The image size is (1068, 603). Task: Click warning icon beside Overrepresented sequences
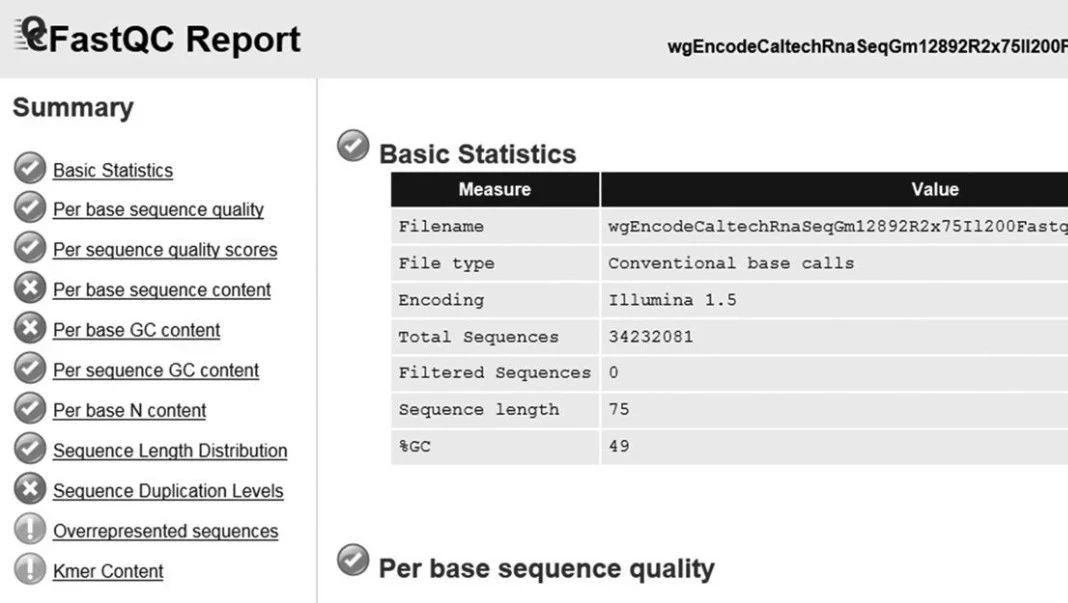(x=30, y=530)
